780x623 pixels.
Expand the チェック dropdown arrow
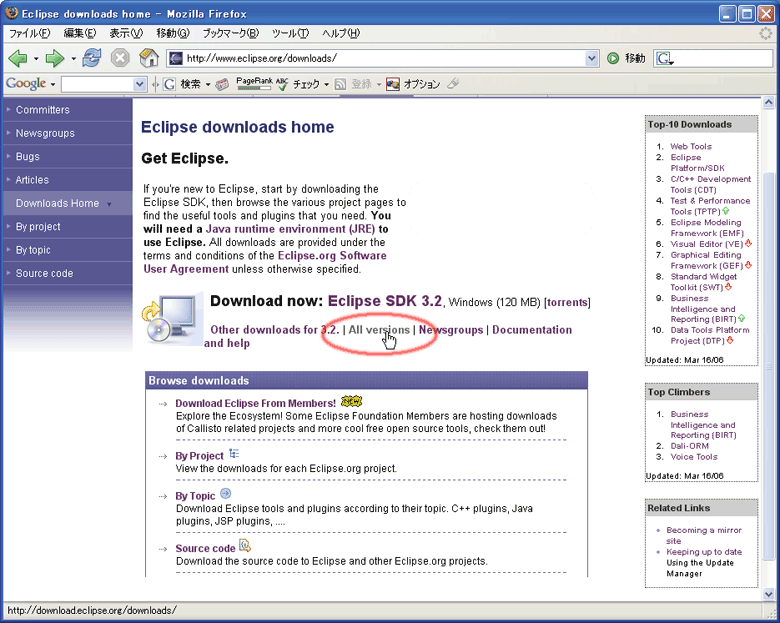pyautogui.click(x=326, y=84)
